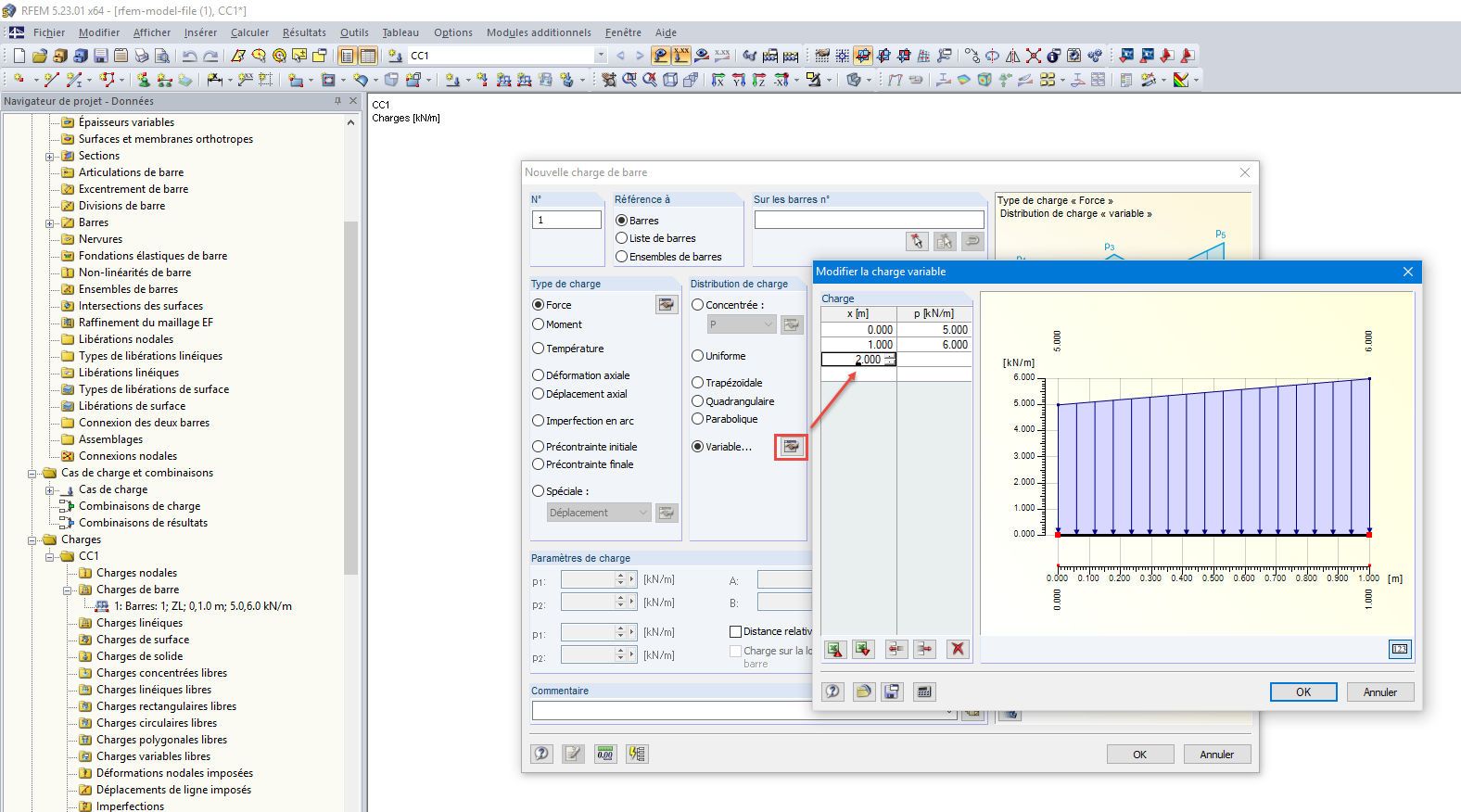Viewport: 1461px width, 812px height.
Task: Save the variable load values with the floppy icon
Action: point(892,691)
